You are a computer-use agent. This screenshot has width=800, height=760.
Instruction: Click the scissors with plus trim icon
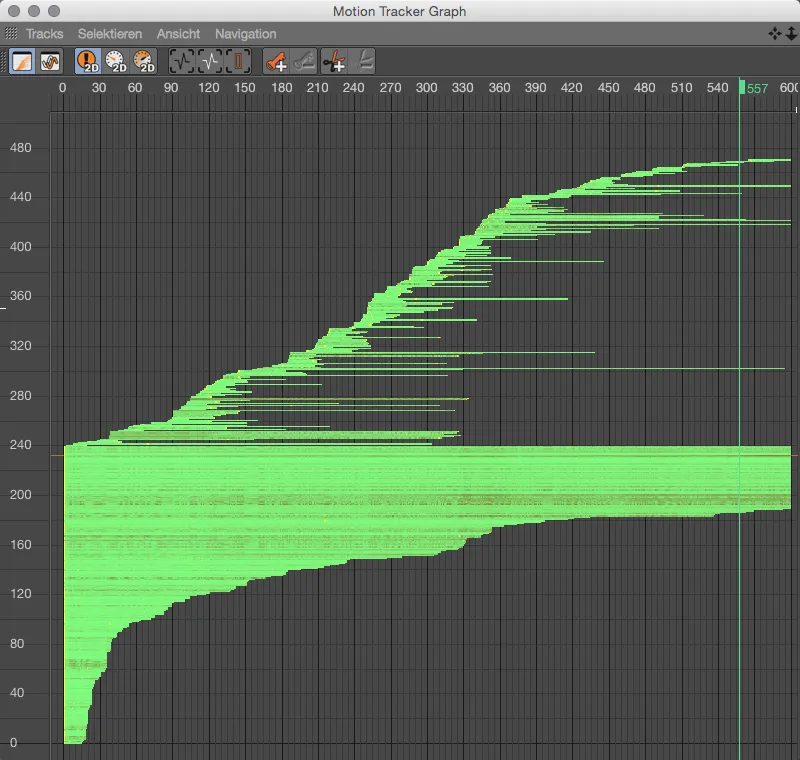[334, 62]
